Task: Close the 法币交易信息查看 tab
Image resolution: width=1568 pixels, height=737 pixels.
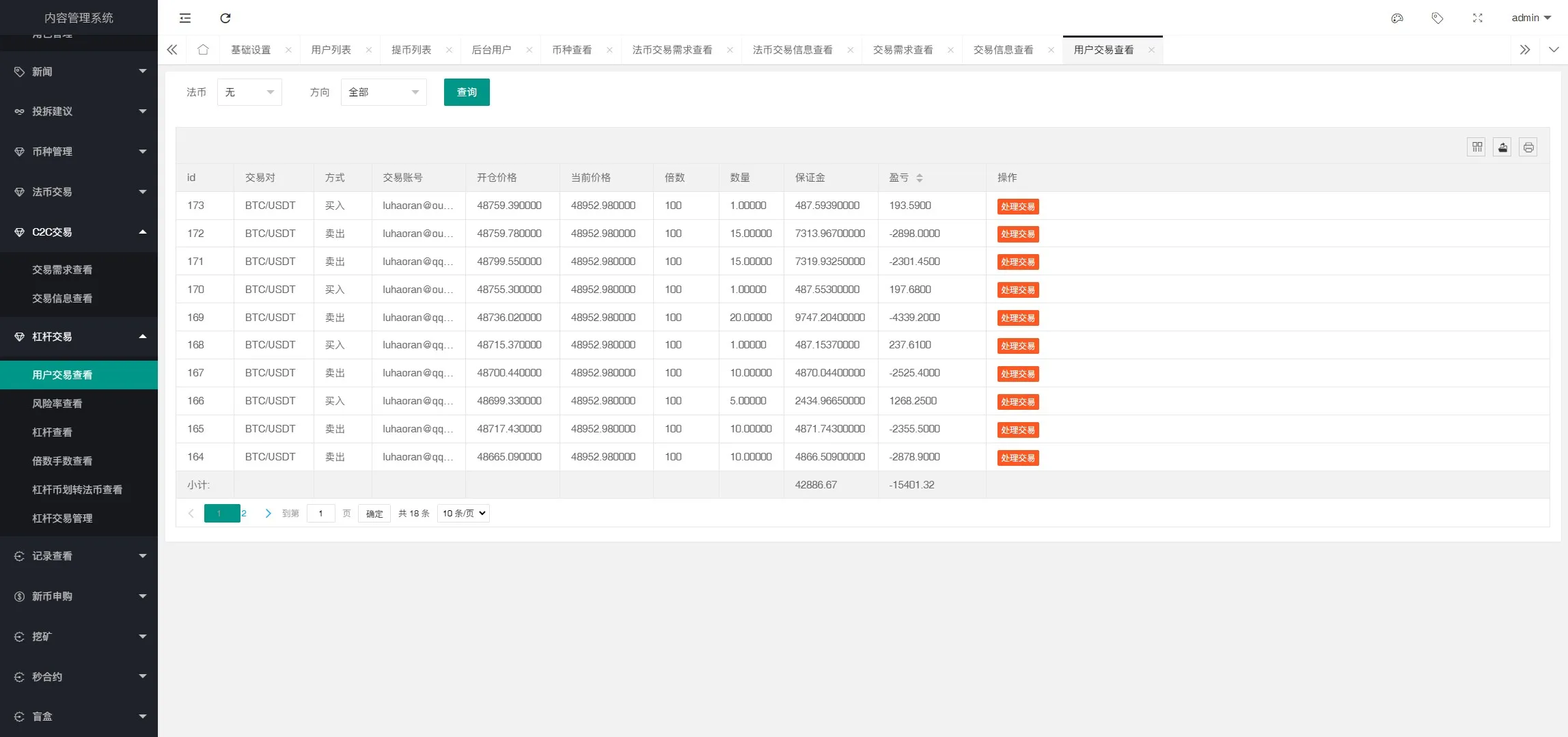Action: [x=851, y=50]
